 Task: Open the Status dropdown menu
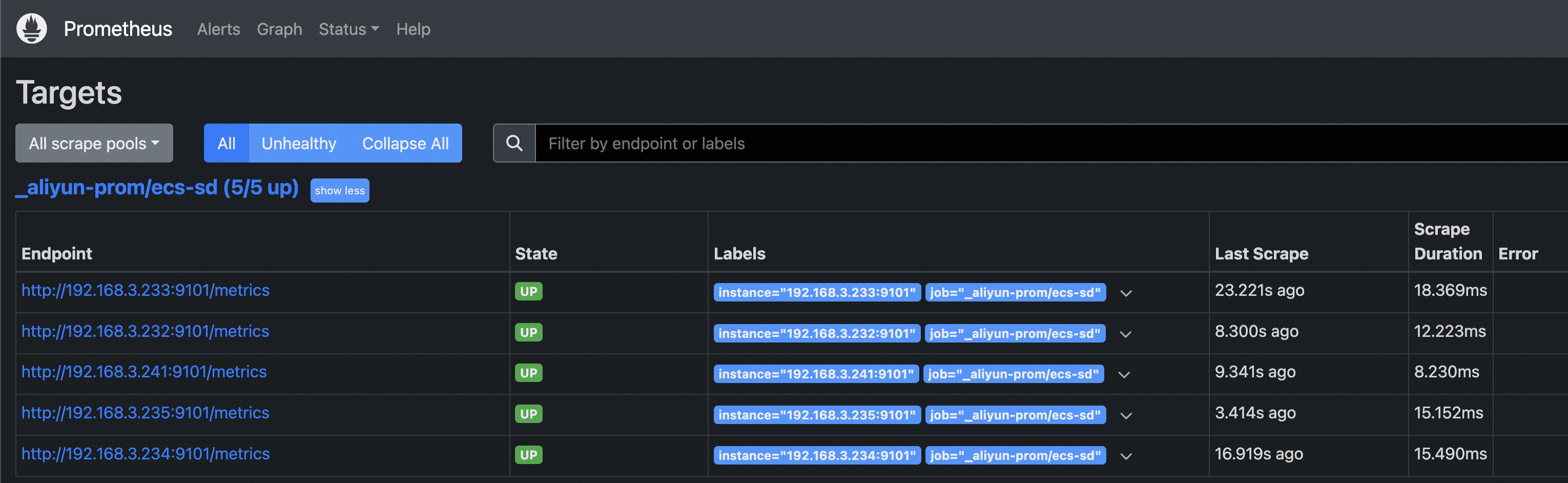tap(349, 29)
